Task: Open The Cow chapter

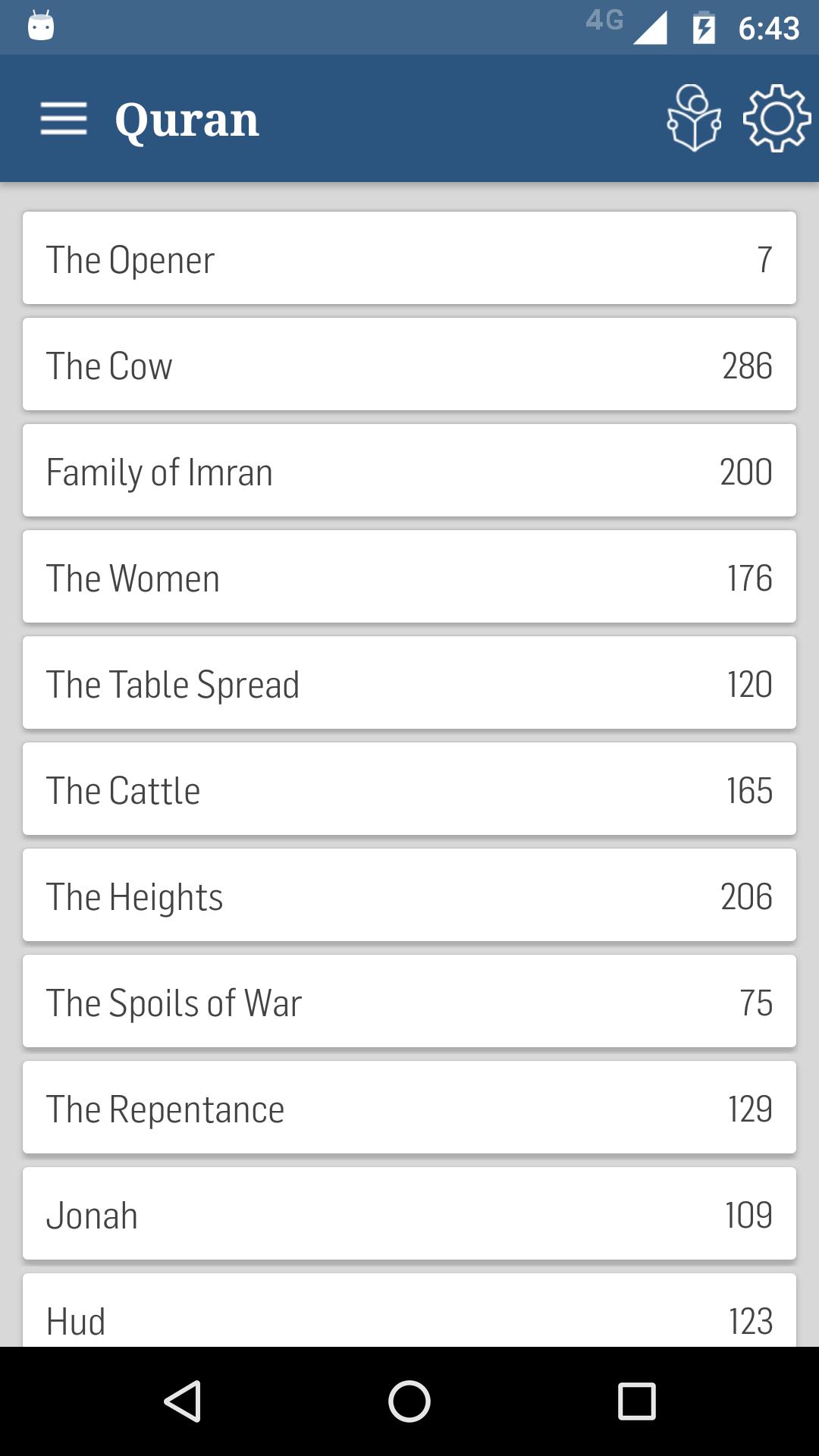Action: coord(409,364)
